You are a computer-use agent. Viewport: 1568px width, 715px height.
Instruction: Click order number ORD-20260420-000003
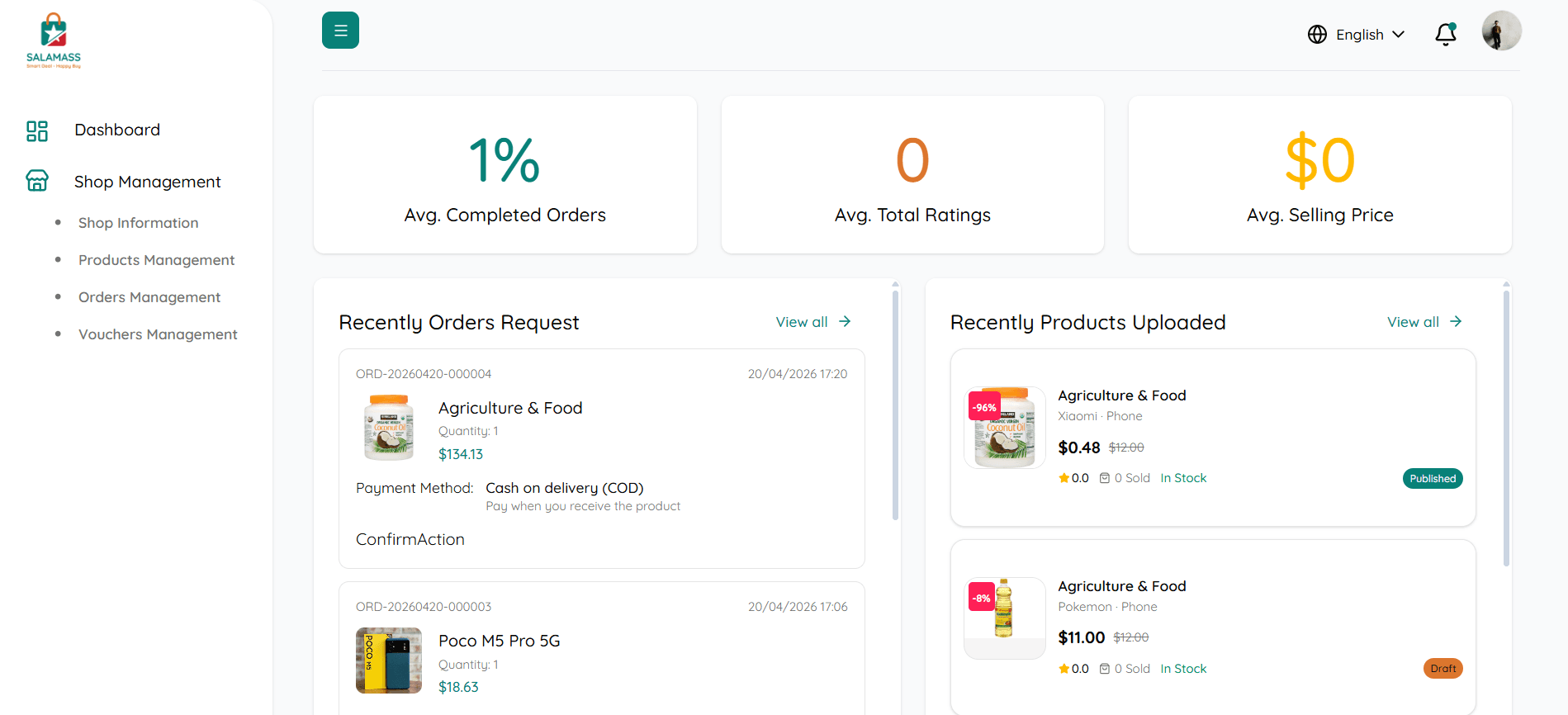[x=424, y=607]
